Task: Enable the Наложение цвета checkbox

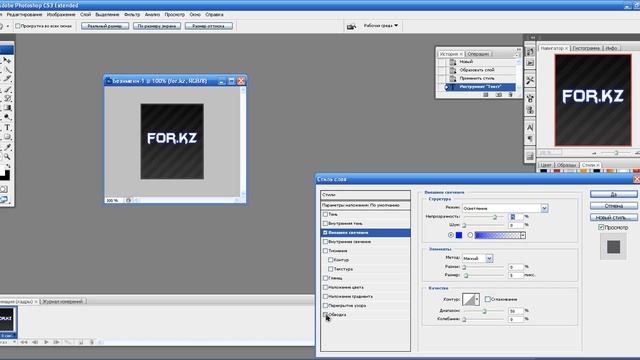Action: pos(325,287)
